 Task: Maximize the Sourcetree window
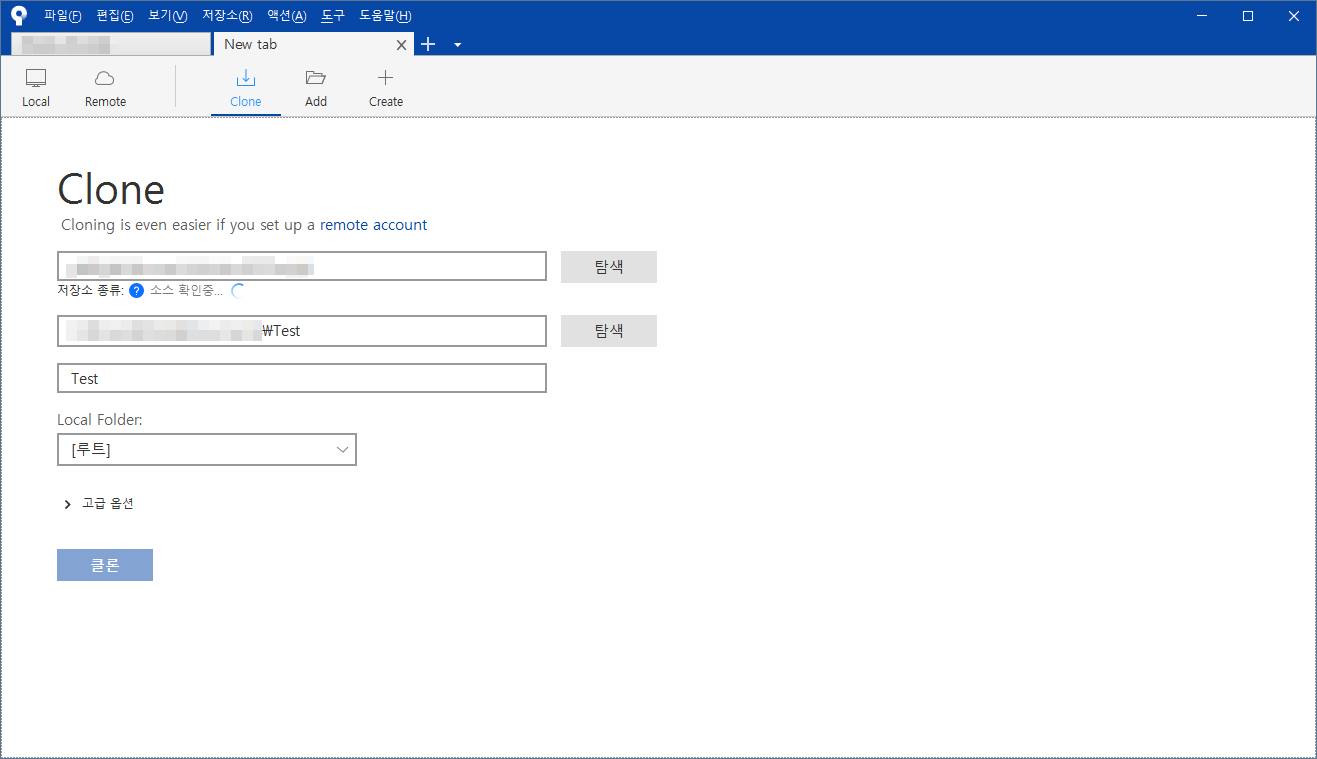[x=1248, y=16]
